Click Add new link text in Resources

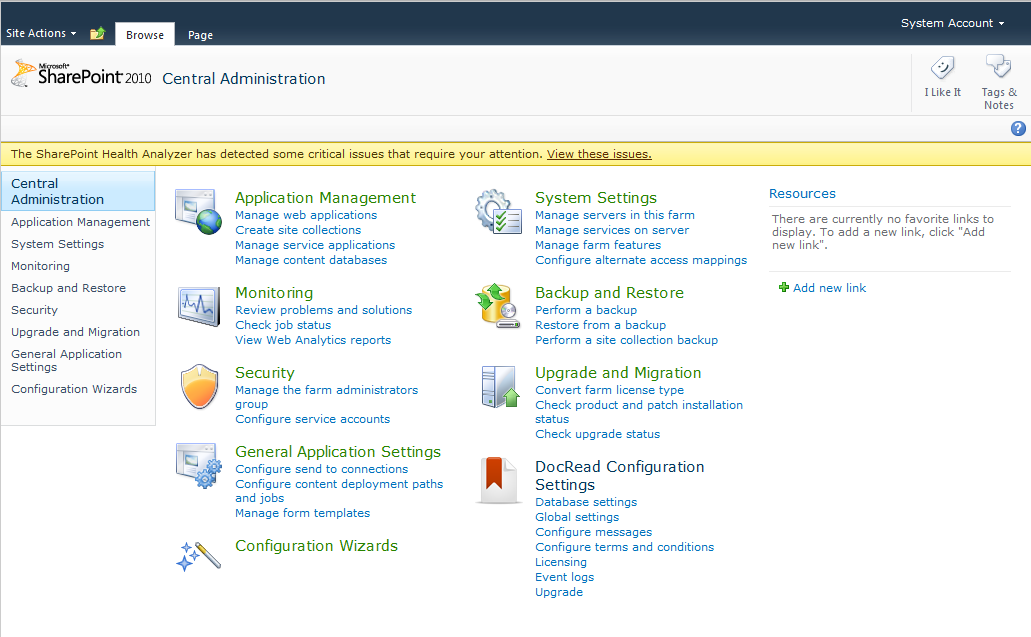[829, 288]
